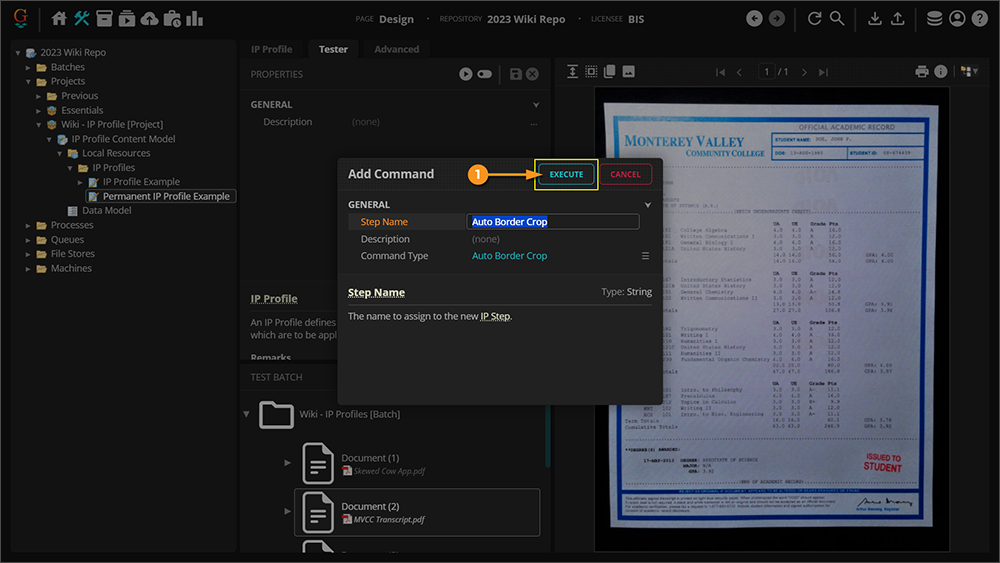
Task: Click Description value (none) in Add Command
Action: point(486,239)
